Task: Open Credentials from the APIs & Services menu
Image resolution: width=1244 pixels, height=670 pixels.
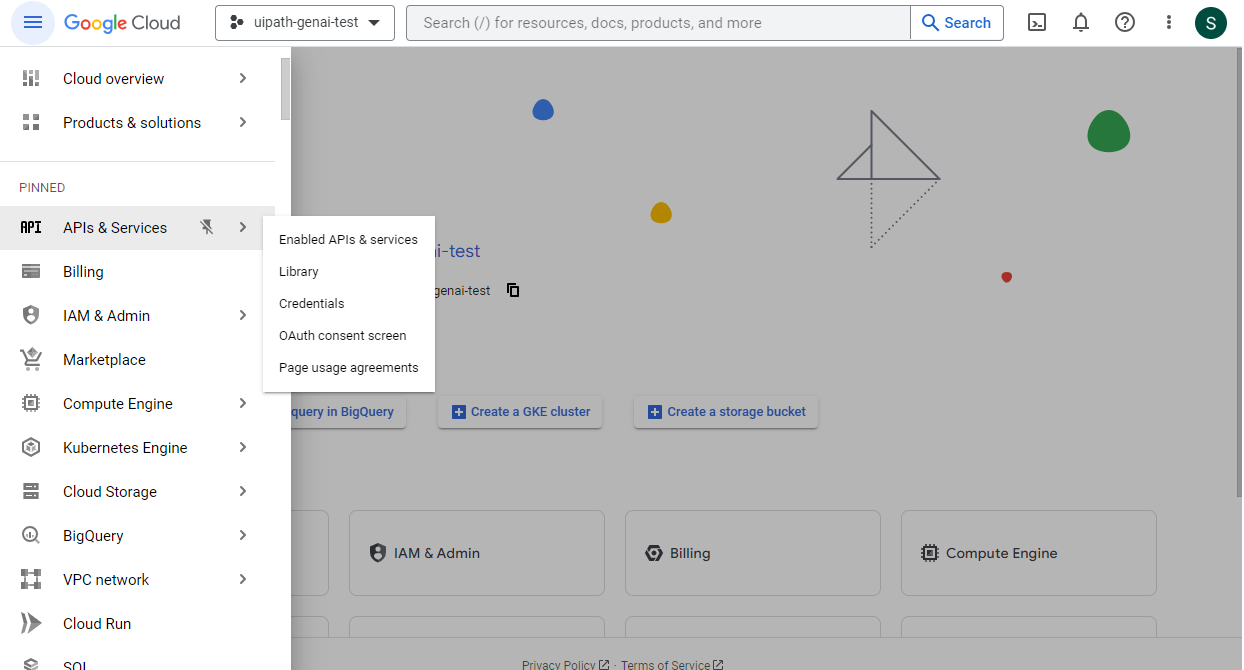Action: [x=311, y=303]
